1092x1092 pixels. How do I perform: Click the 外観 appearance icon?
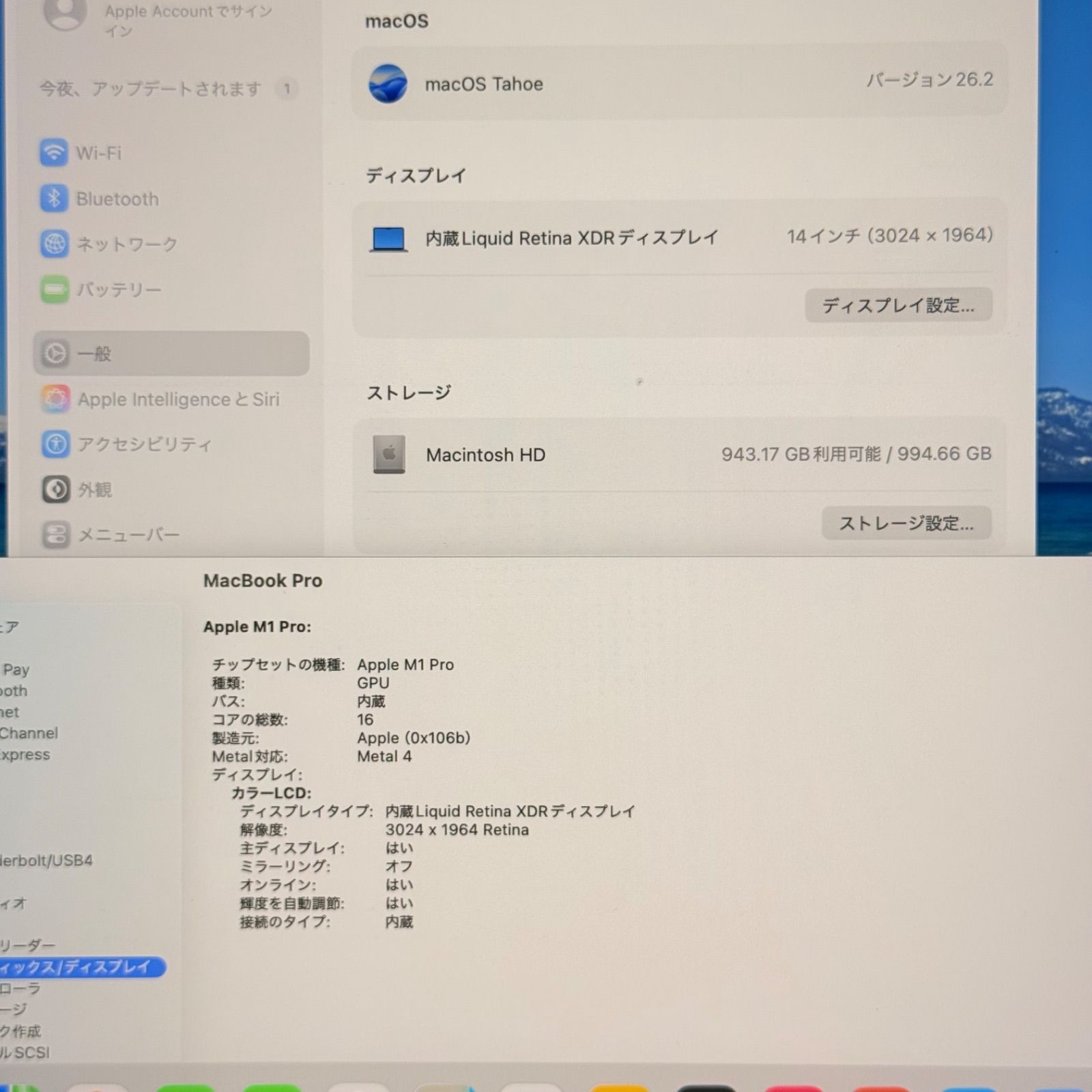click(x=56, y=489)
